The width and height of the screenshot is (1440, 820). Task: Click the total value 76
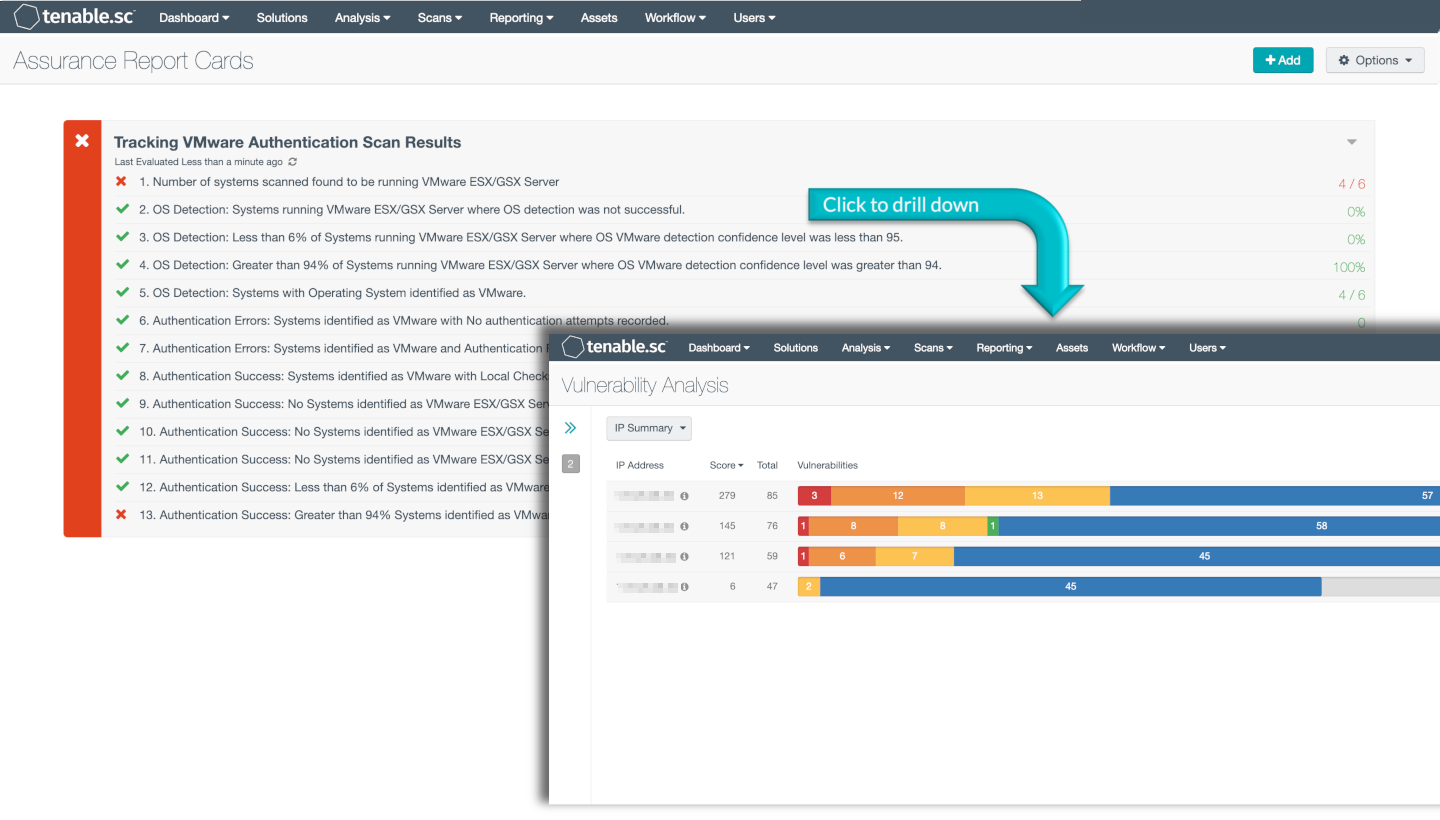[772, 526]
